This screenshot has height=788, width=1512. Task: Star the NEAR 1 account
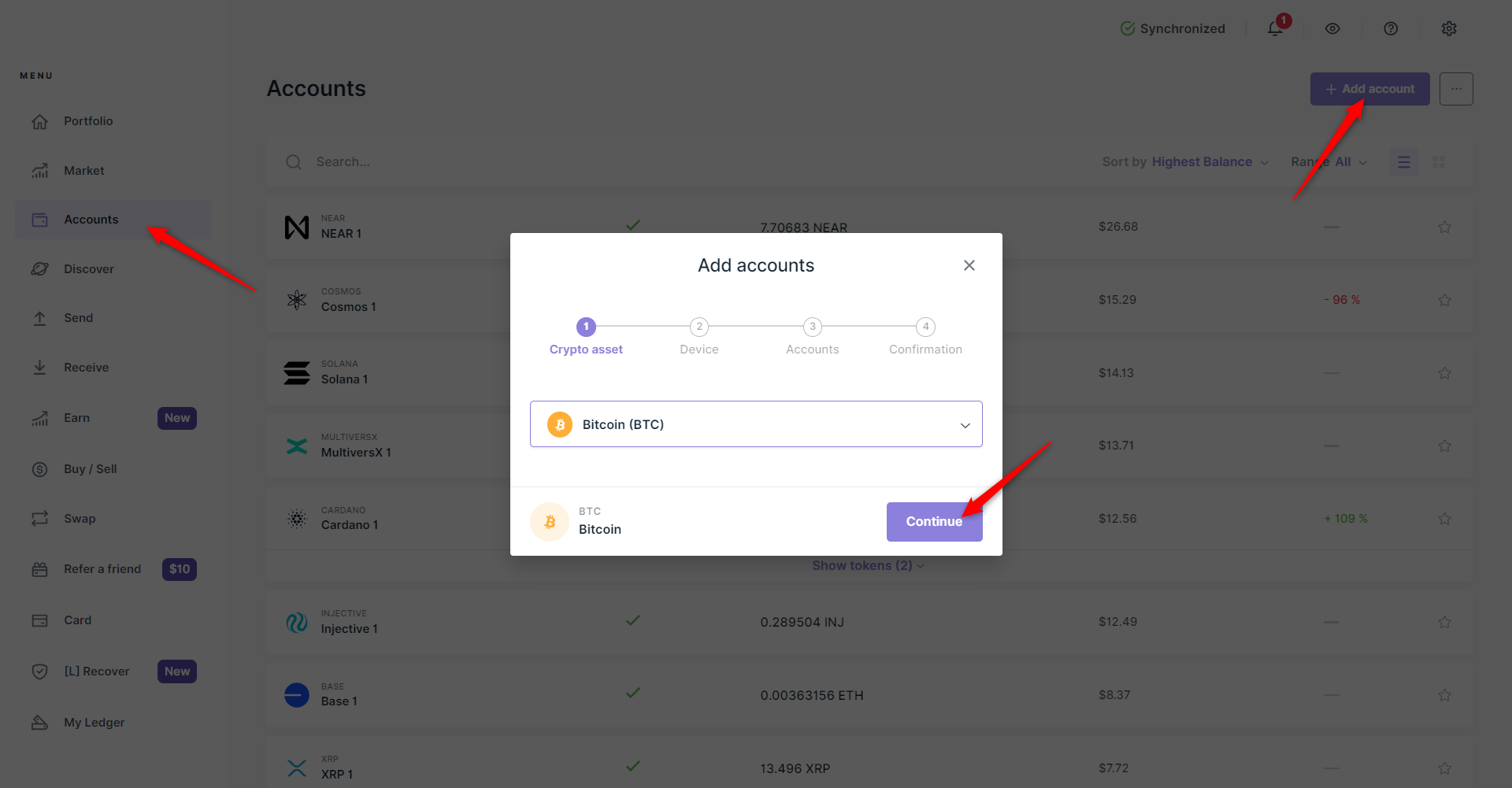[1445, 228]
